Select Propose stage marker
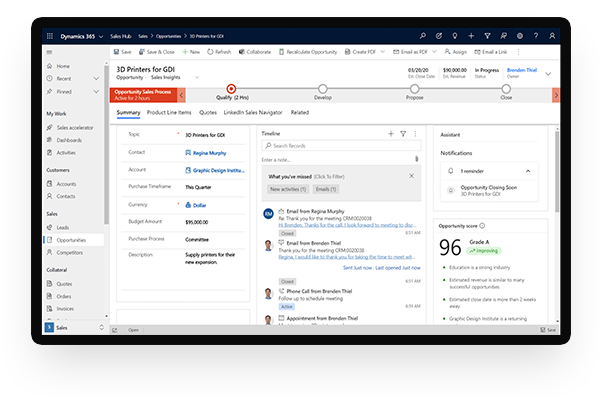The image size is (604, 400). [414, 89]
